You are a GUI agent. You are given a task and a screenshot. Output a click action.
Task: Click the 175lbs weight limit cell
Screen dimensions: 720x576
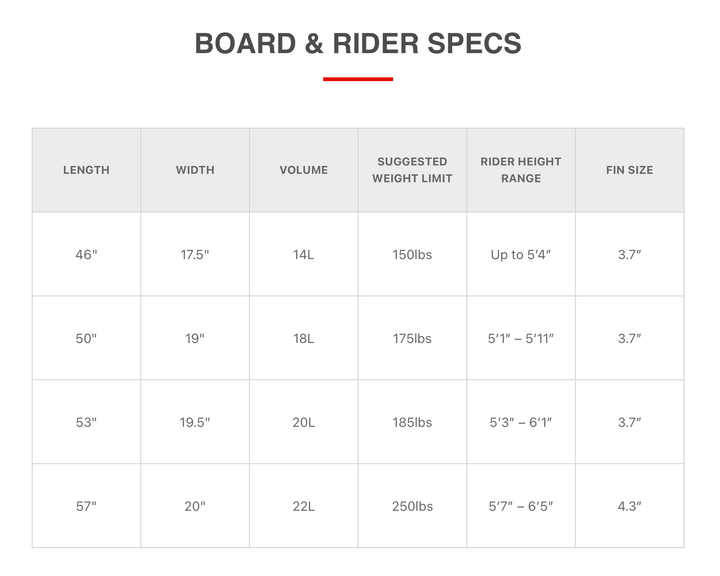pyautogui.click(x=412, y=339)
